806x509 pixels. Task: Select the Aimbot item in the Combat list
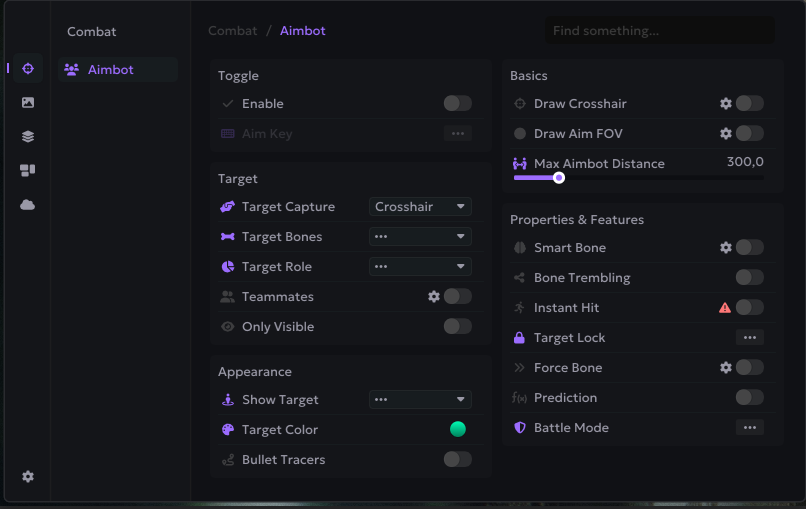click(110, 70)
